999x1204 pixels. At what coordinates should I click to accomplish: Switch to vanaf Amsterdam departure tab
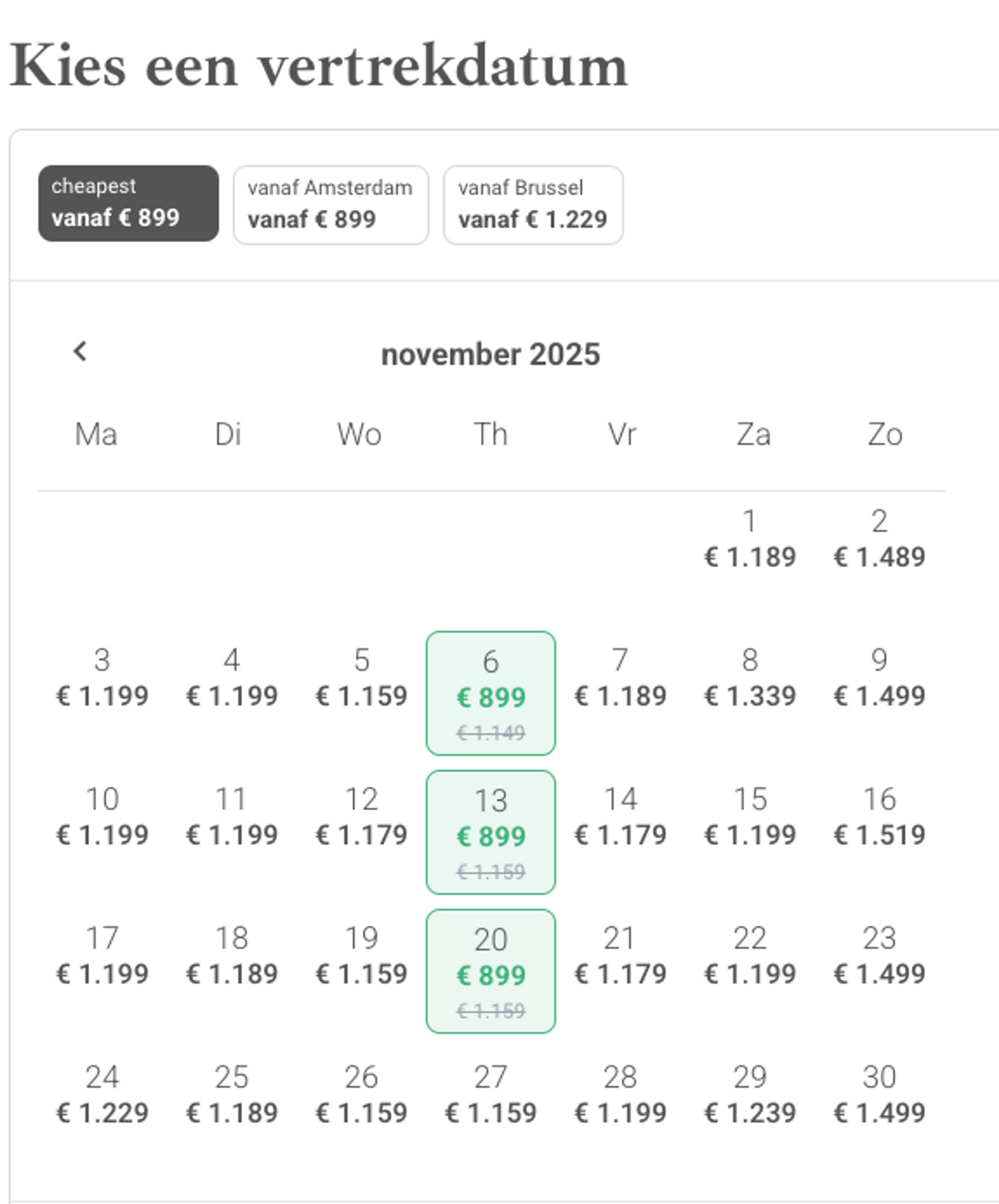[x=331, y=205]
